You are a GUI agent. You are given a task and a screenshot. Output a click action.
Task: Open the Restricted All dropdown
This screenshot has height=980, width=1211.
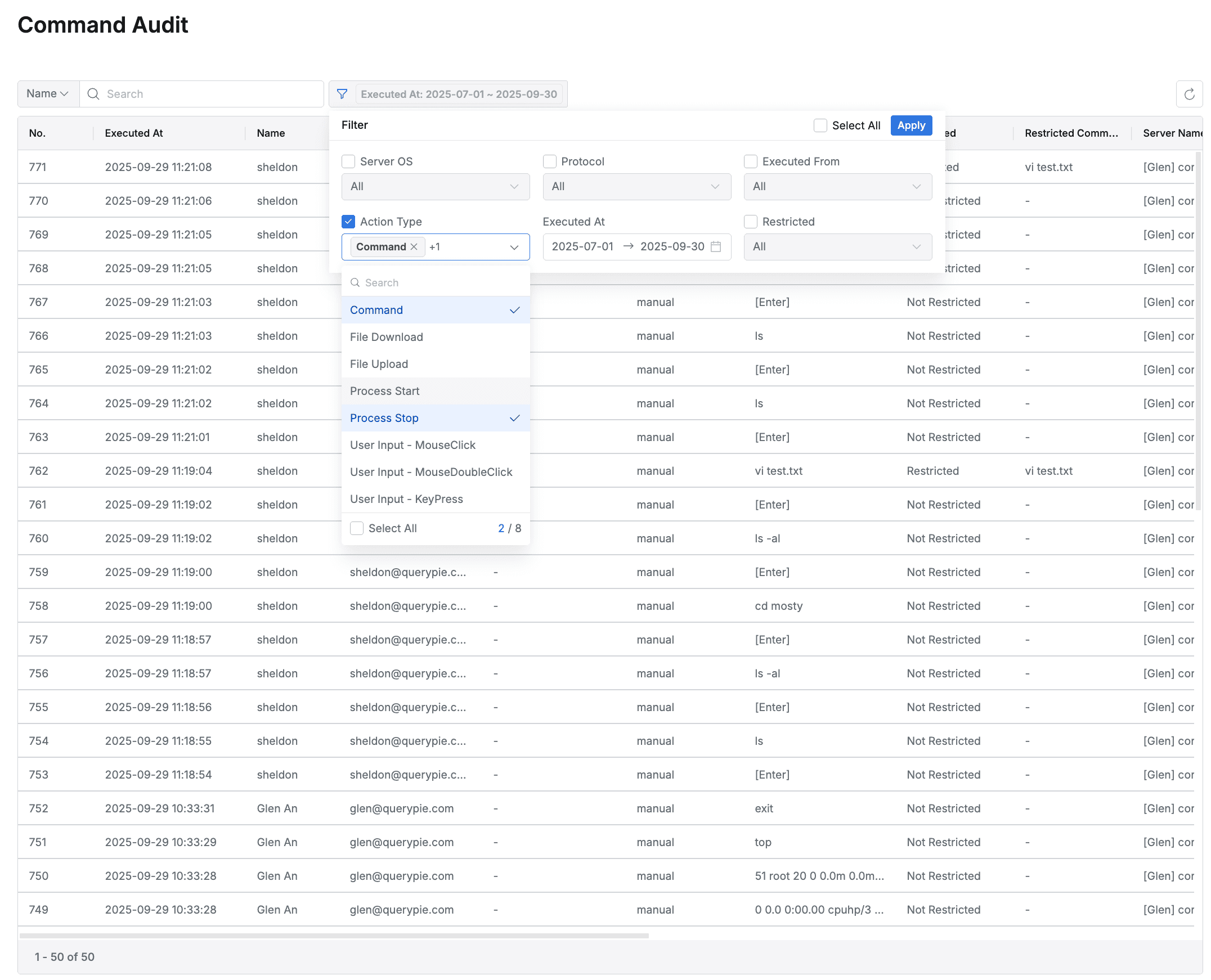(837, 247)
